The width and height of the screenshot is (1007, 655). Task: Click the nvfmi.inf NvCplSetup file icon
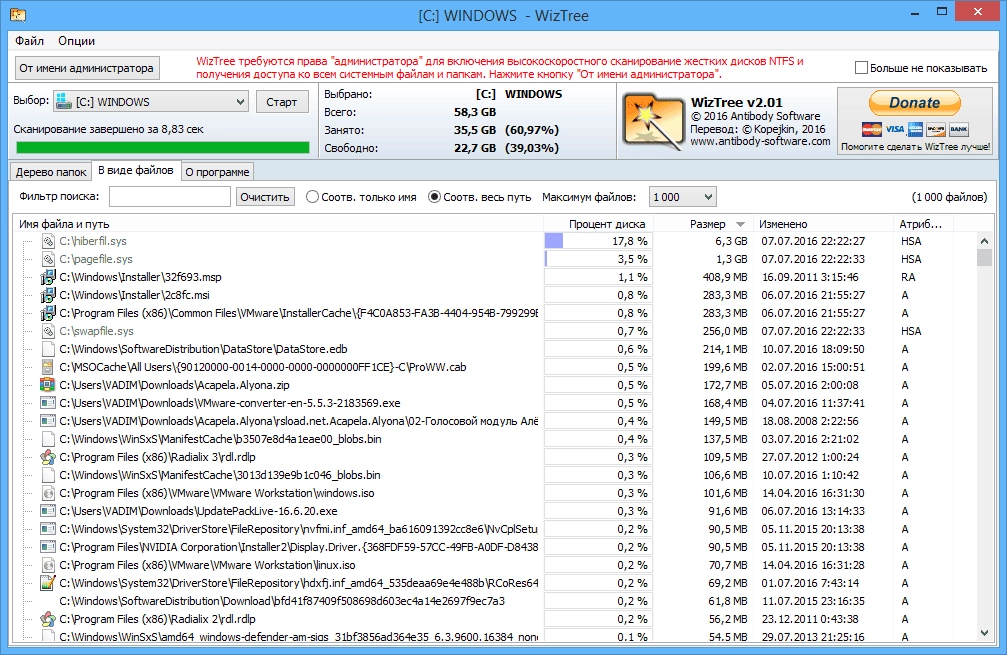pyautogui.click(x=48, y=528)
